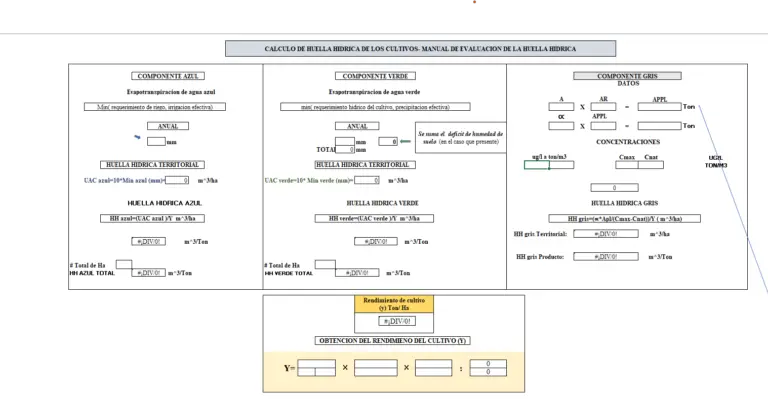Select the first Y= factor box
Screen dimensions: 768x399
316,368
